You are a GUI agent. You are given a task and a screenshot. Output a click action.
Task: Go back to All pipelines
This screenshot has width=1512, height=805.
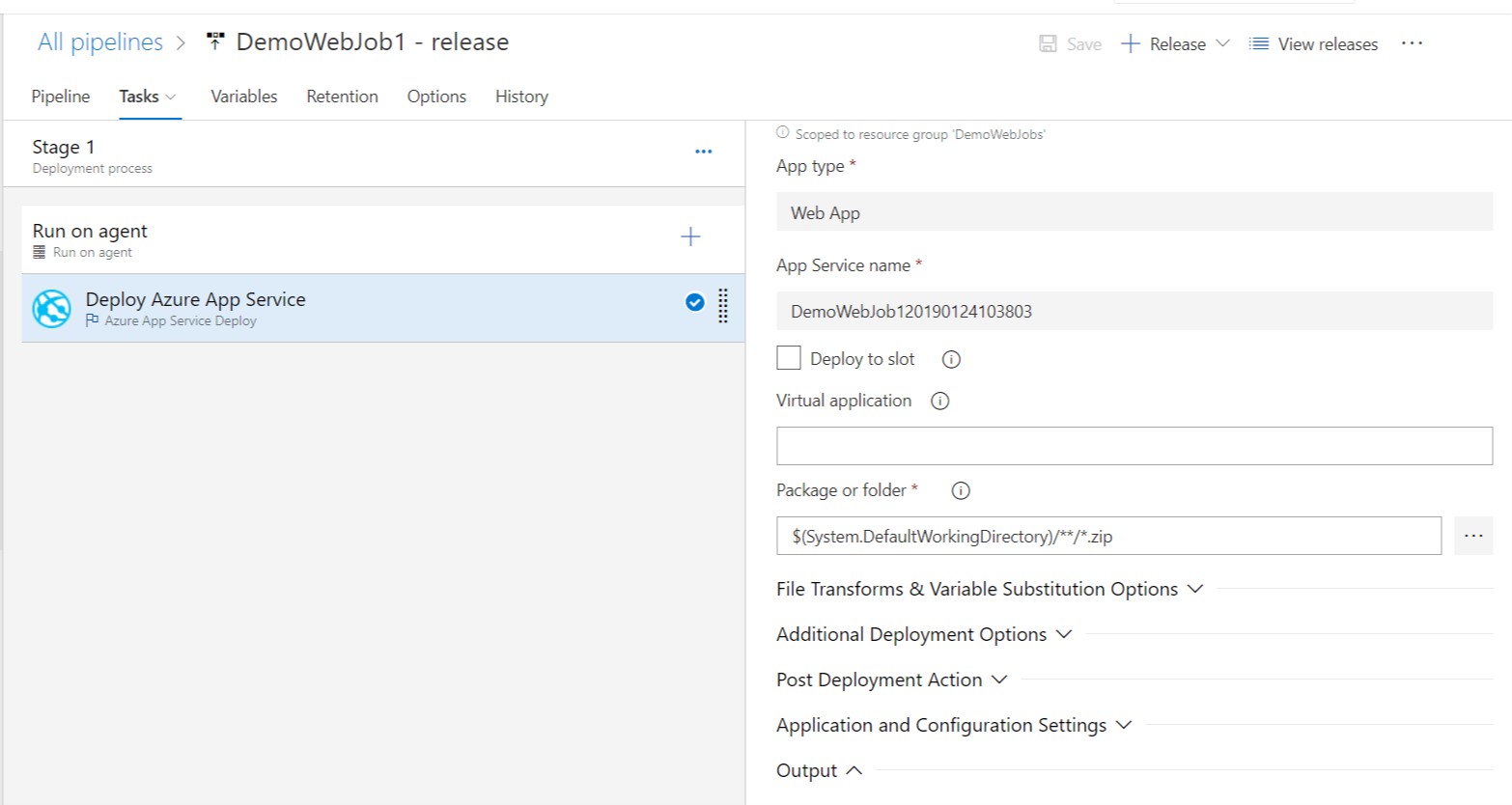coord(100,42)
